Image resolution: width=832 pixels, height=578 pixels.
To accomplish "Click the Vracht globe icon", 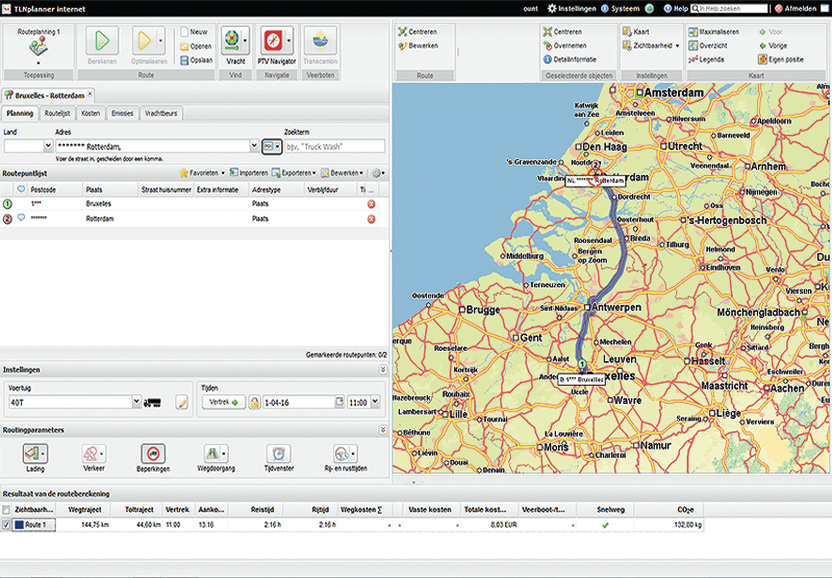I will click(232, 42).
